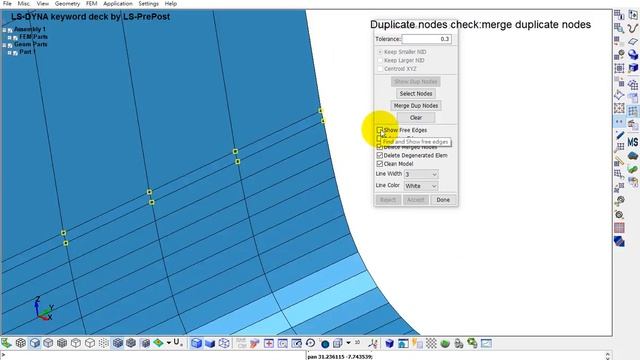The image size is (640, 360).
Task: Expand the Assembly 1 tree node
Action: coord(4,30)
